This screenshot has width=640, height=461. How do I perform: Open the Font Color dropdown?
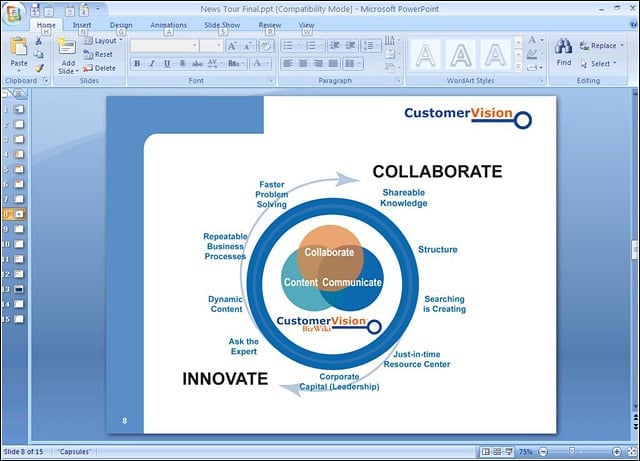click(267, 63)
